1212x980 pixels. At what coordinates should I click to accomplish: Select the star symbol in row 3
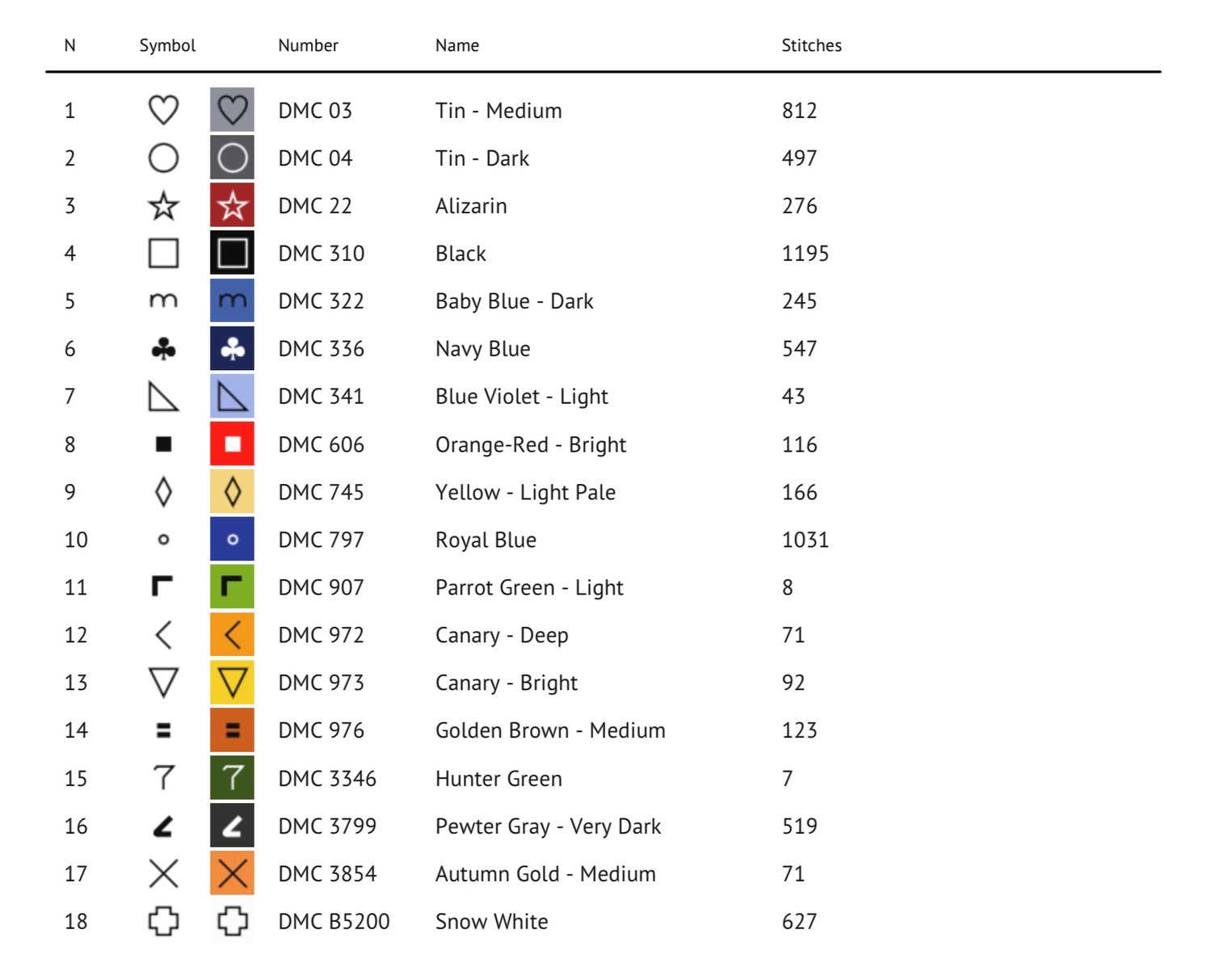click(163, 206)
